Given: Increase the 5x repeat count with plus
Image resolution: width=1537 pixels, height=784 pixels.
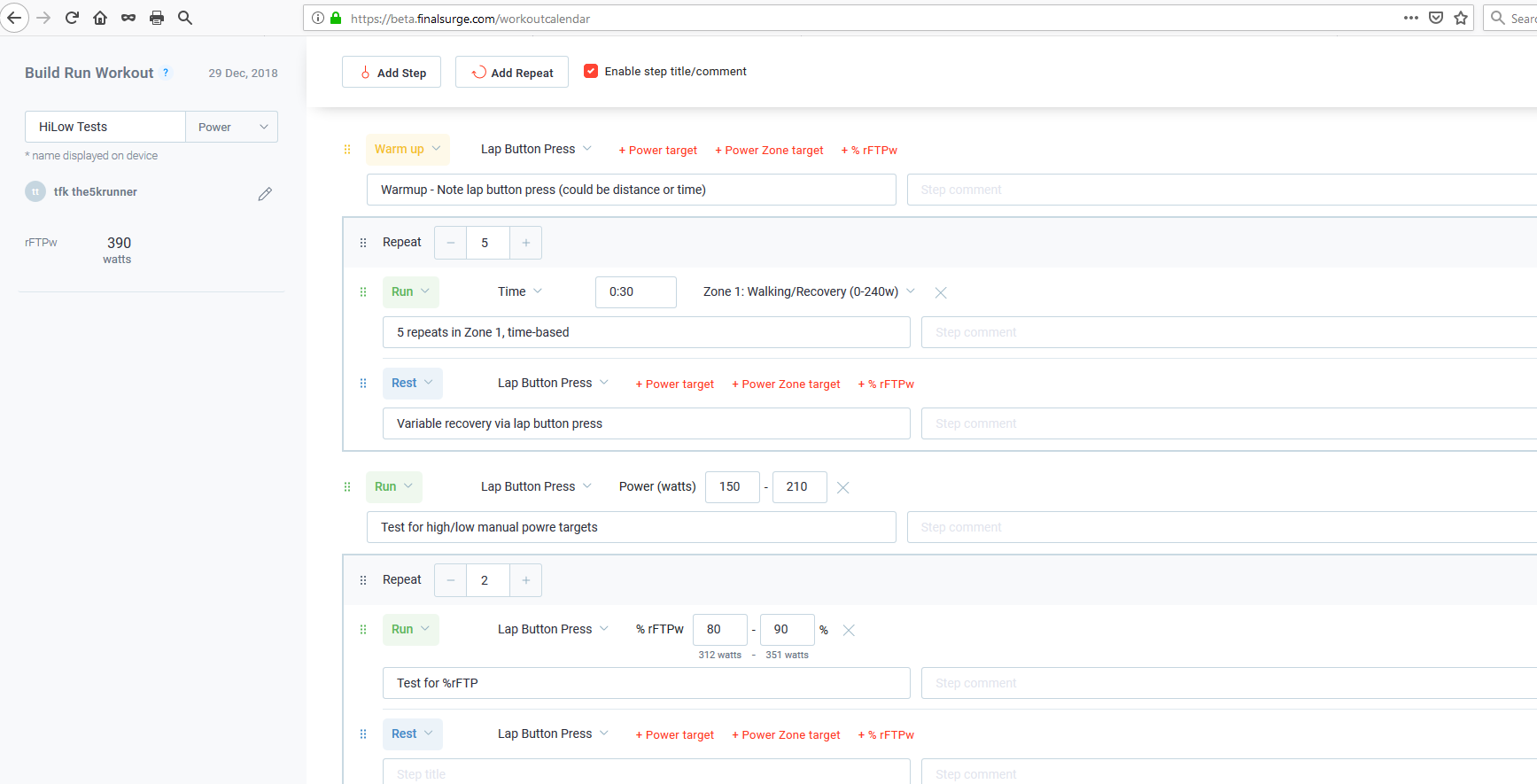Looking at the screenshot, I should (x=525, y=243).
